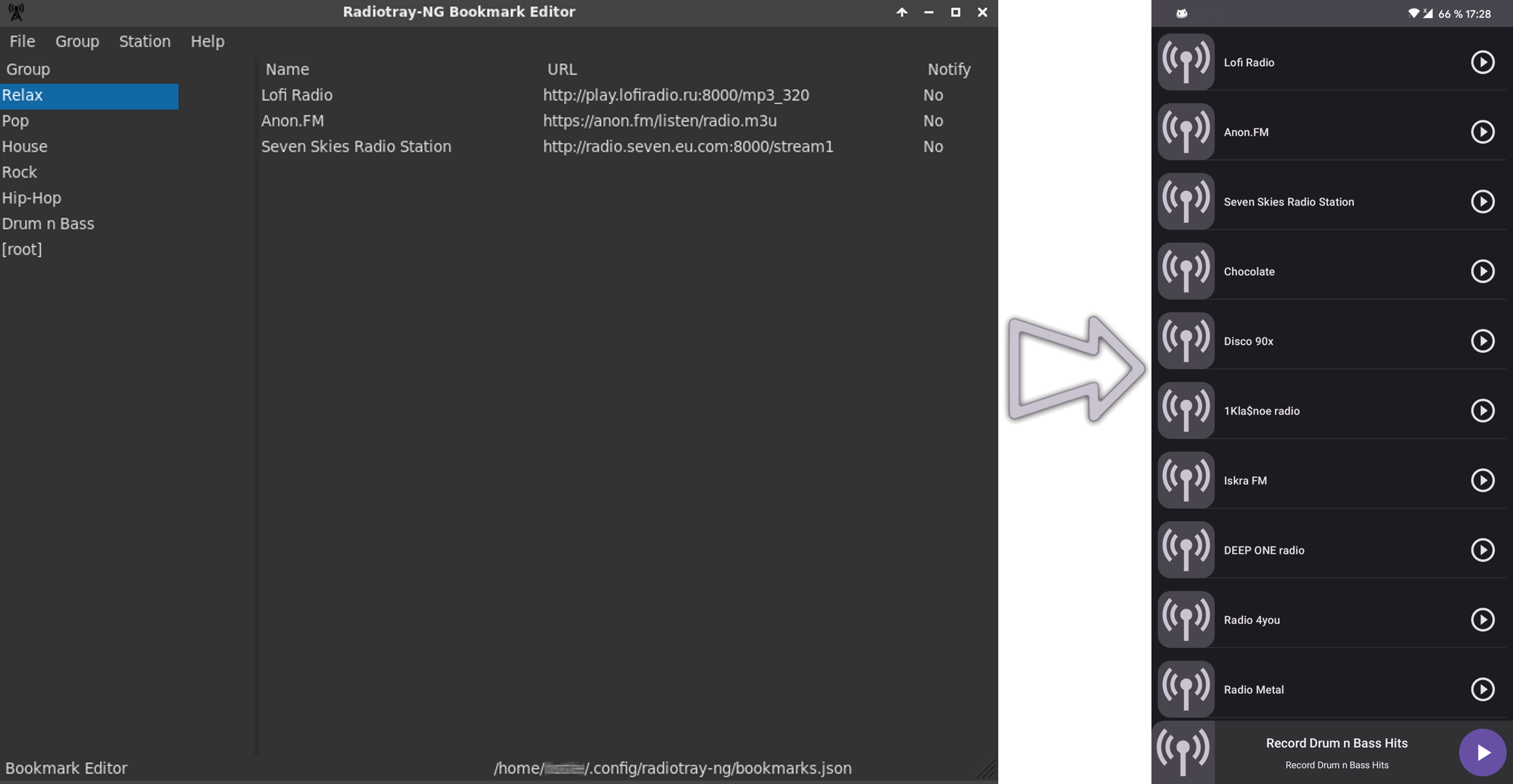Click Radiotray-NG antenna icon in title bar
The height and width of the screenshot is (784, 1513).
[16, 12]
